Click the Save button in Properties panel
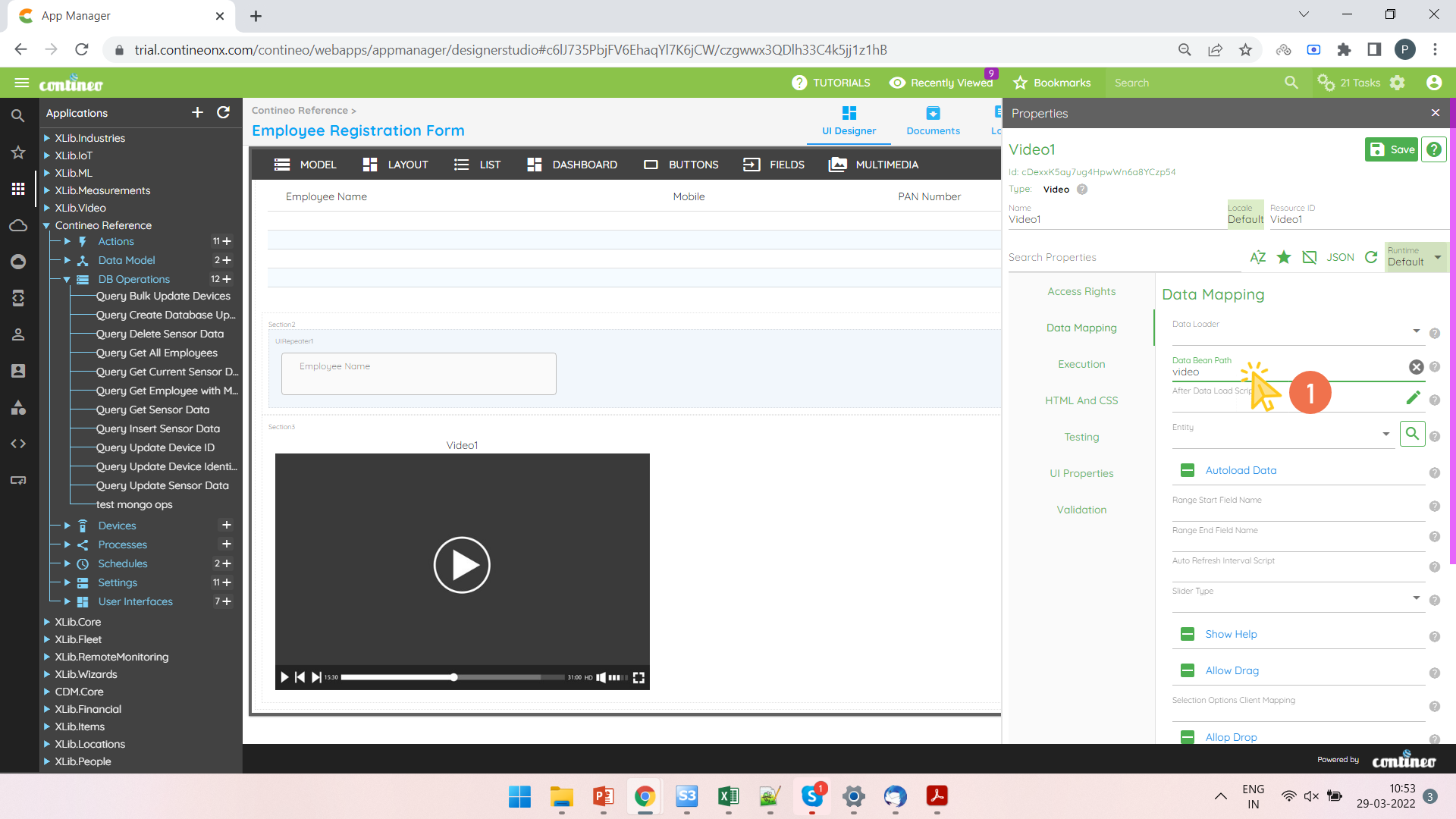The width and height of the screenshot is (1456, 819). click(x=1391, y=149)
